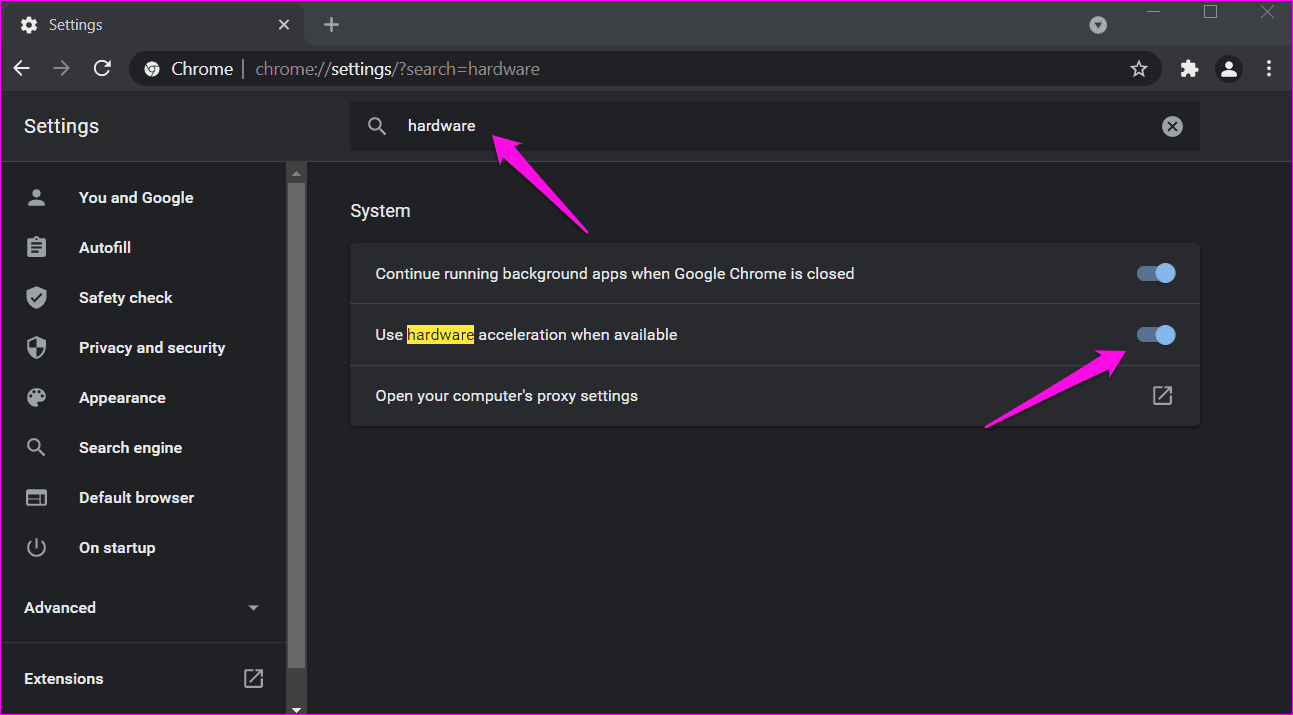The width and height of the screenshot is (1293, 715).
Task: Click in the settings search field
Action: (775, 126)
